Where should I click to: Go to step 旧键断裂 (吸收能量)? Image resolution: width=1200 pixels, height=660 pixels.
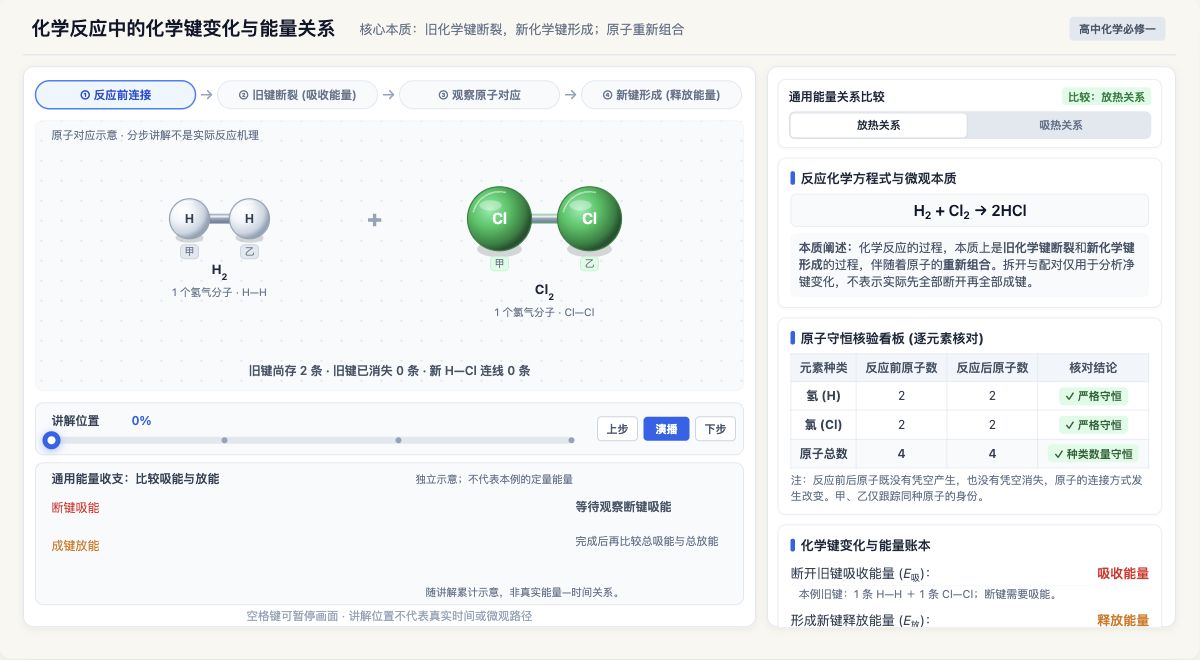click(298, 95)
